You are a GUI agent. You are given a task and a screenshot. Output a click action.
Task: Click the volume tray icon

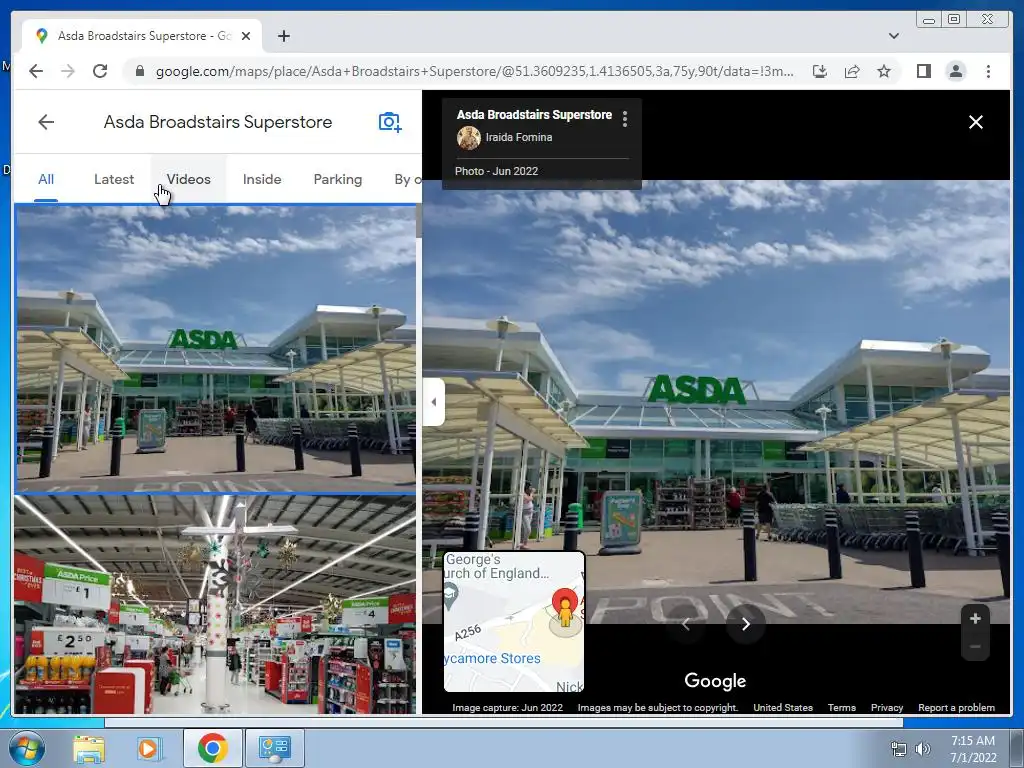[x=923, y=750]
